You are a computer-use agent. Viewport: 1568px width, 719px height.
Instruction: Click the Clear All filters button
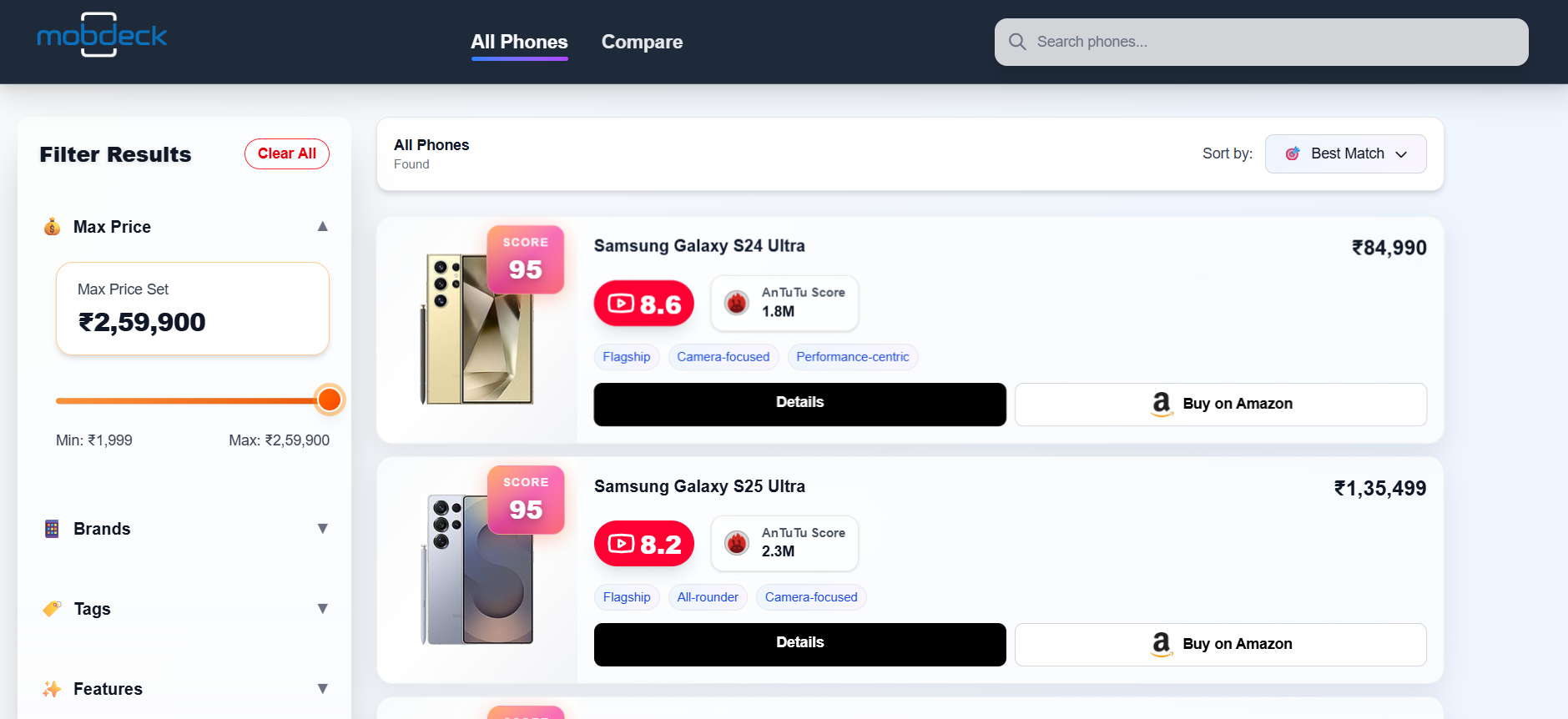pyautogui.click(x=286, y=153)
